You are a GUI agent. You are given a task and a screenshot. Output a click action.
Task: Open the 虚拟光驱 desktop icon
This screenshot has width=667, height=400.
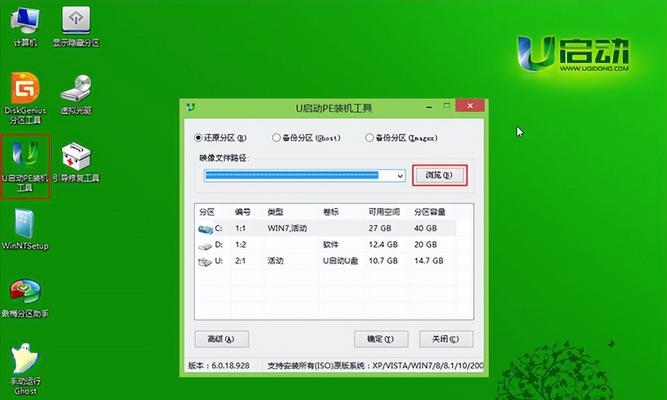[x=76, y=94]
